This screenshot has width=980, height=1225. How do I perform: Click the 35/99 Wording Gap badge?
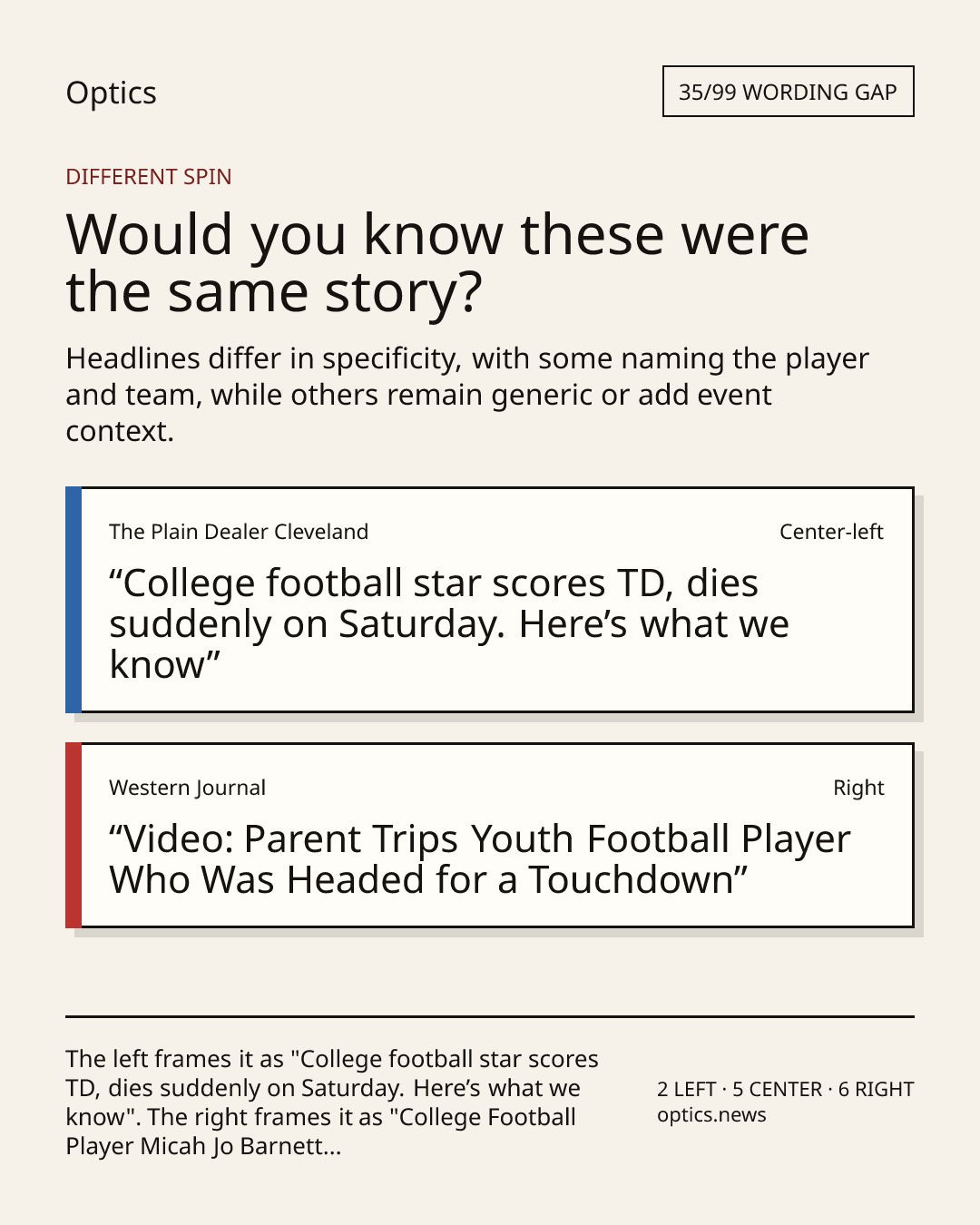coord(788,92)
